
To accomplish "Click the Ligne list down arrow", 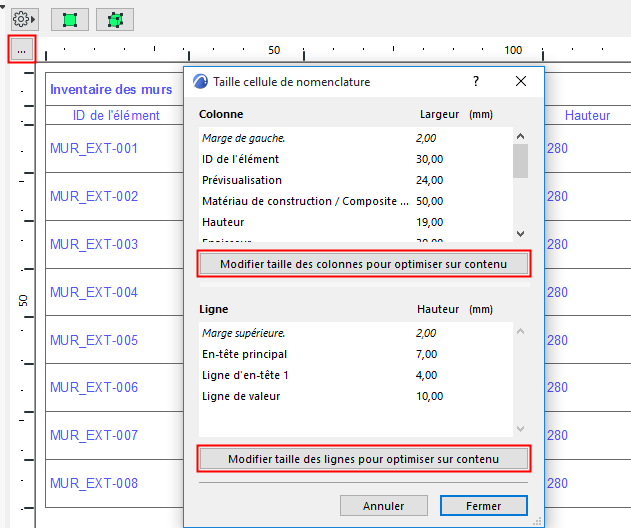I will [520, 429].
